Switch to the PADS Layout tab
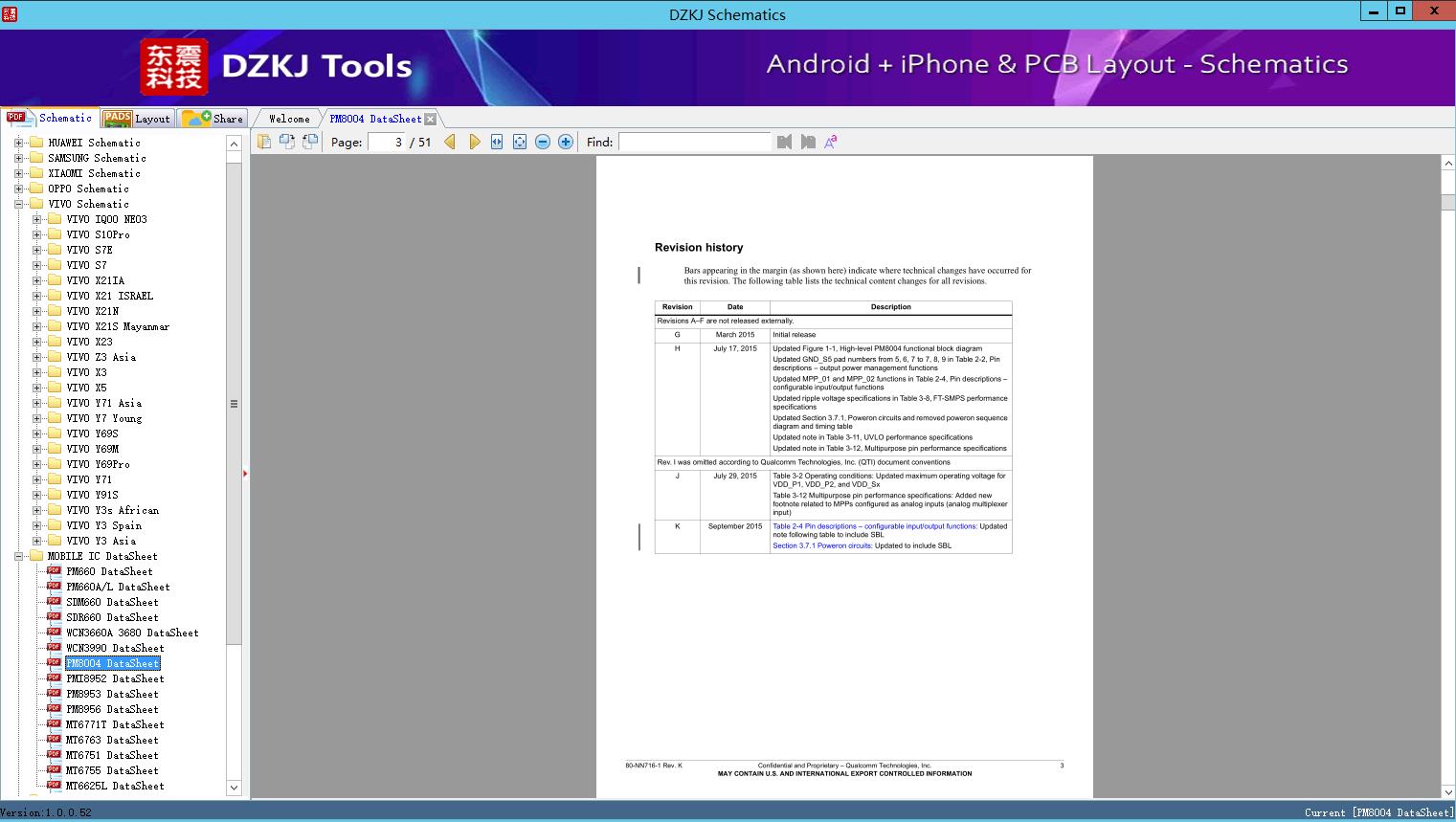This screenshot has width=1456, height=822. coord(136,119)
